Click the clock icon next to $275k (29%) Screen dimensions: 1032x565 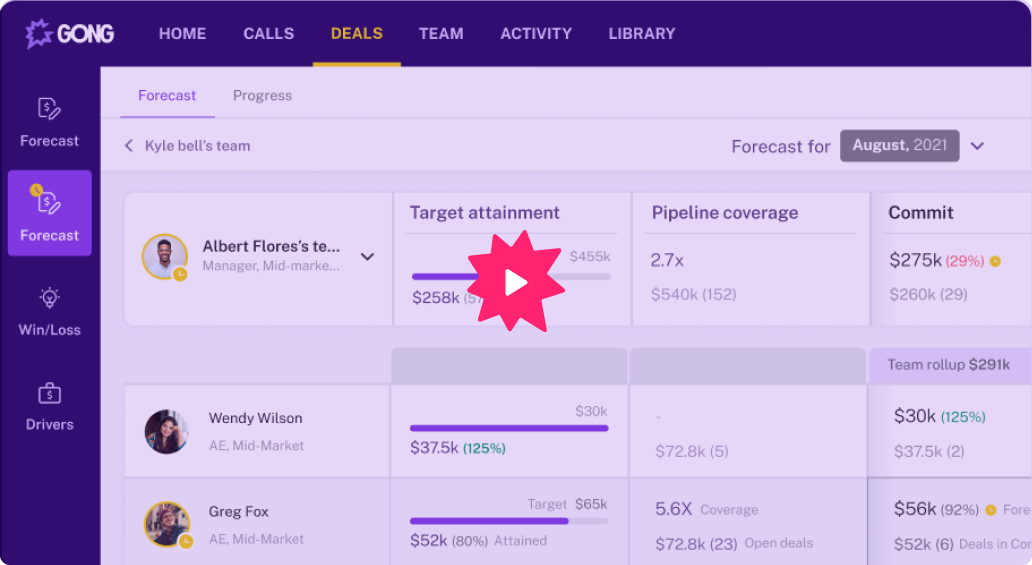coord(995,261)
